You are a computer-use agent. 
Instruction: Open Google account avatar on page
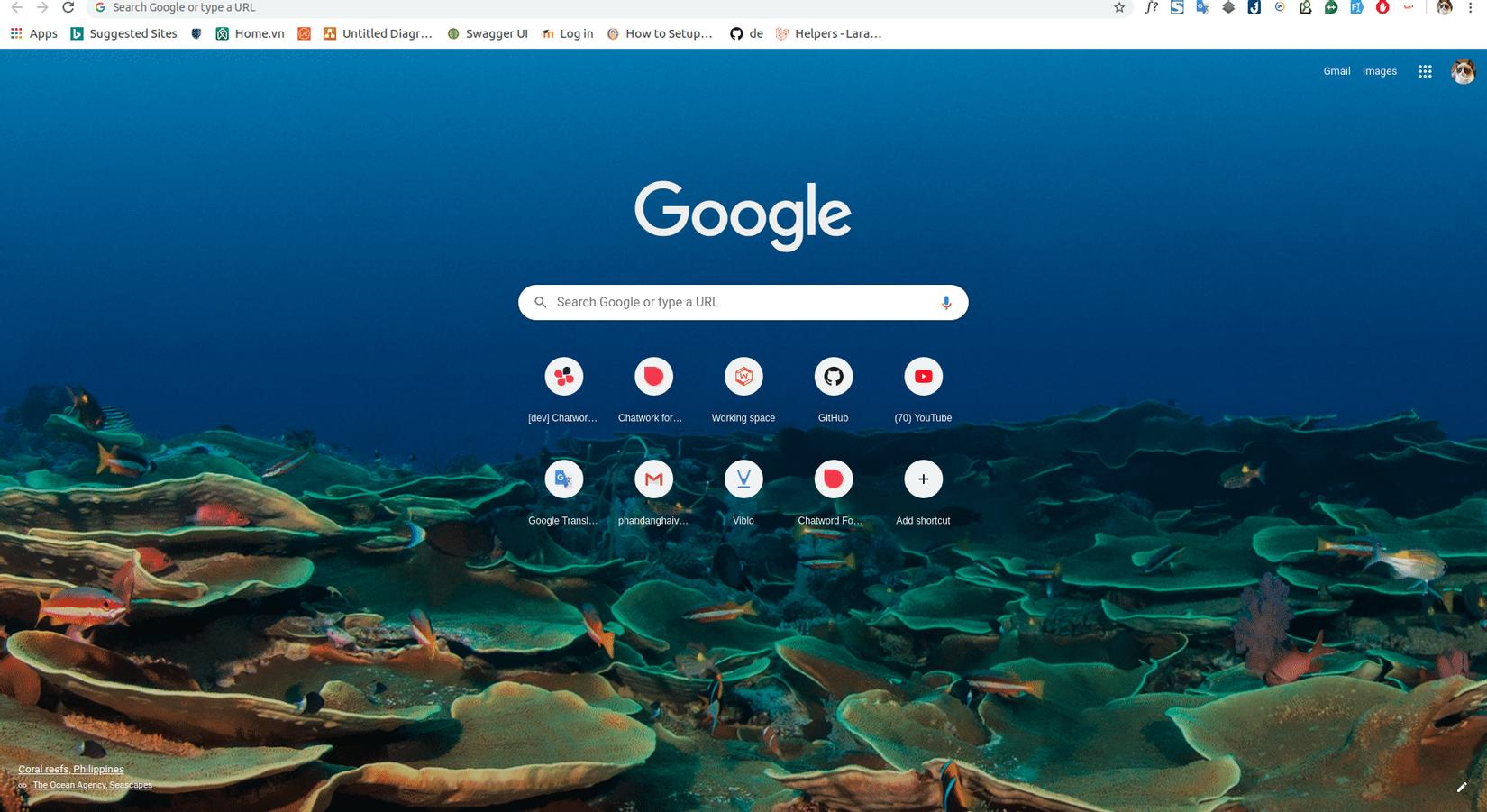1464,71
